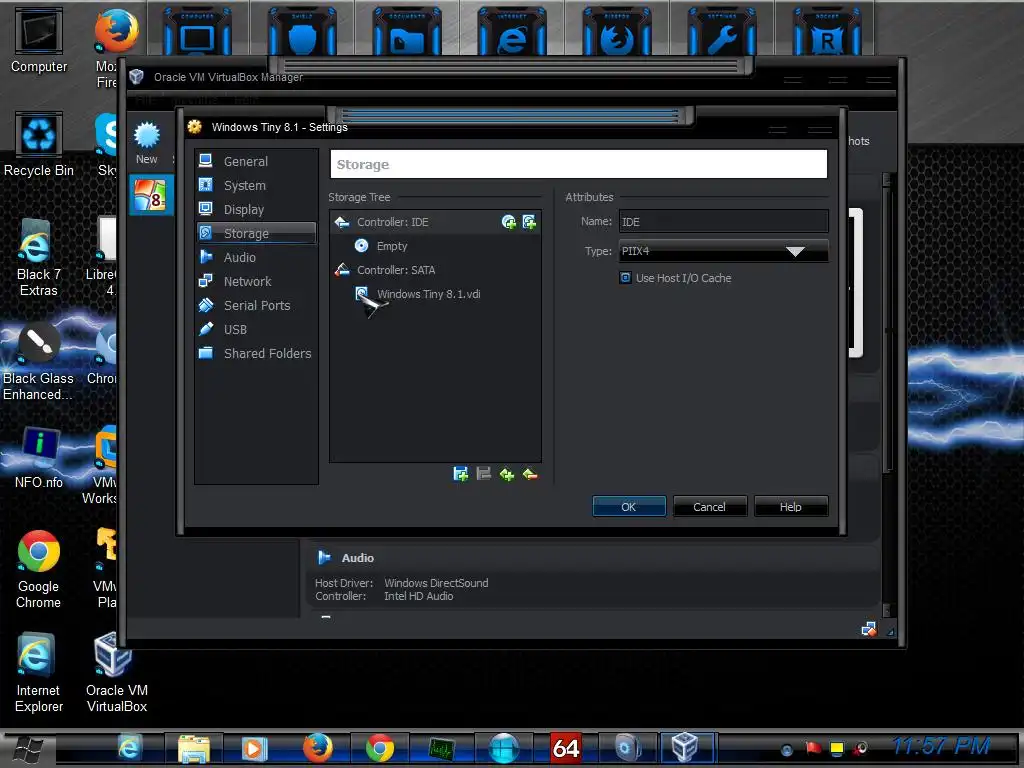The height and width of the screenshot is (768, 1024).
Task: Click the Computer dock icon at top
Action: tap(197, 33)
